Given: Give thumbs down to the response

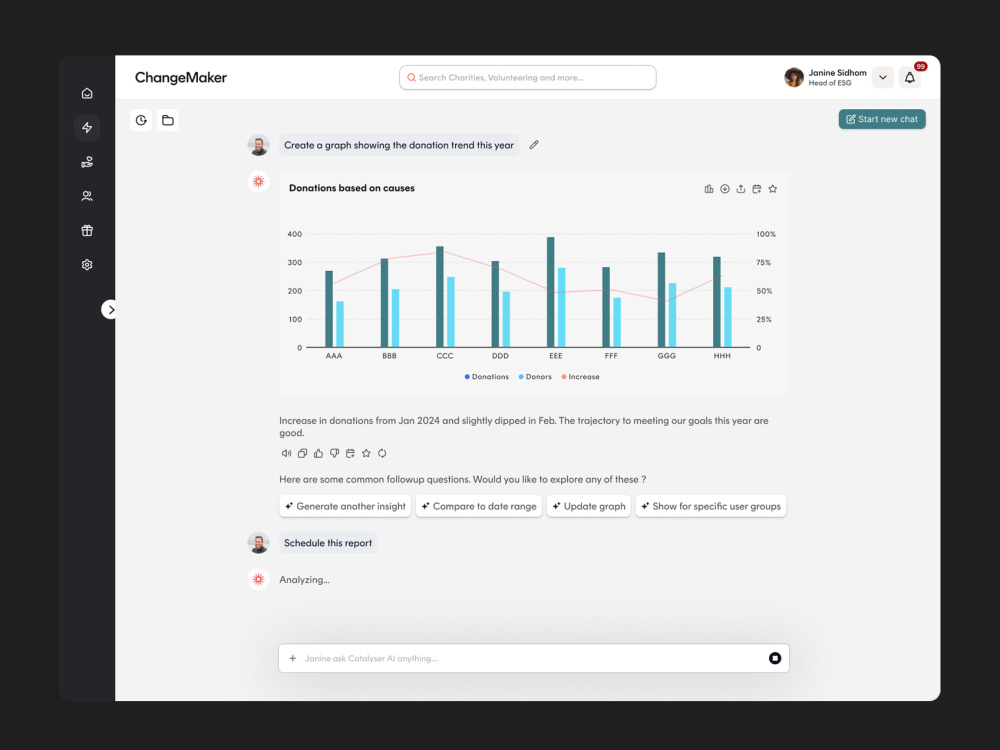Looking at the screenshot, I should 334,453.
